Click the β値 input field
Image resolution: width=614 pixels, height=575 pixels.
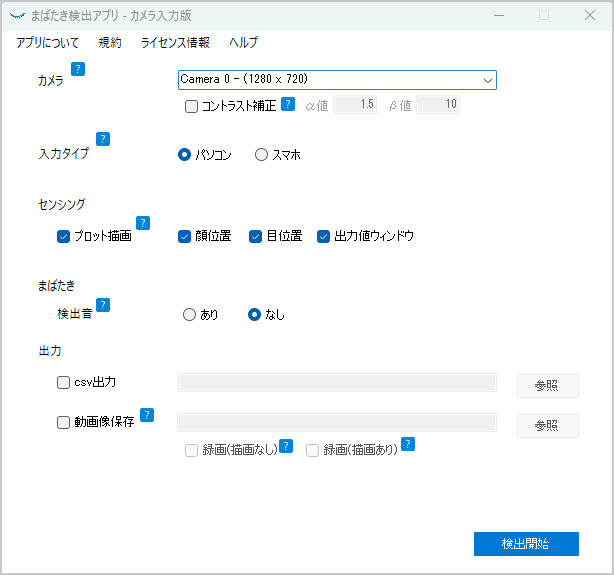click(x=438, y=105)
